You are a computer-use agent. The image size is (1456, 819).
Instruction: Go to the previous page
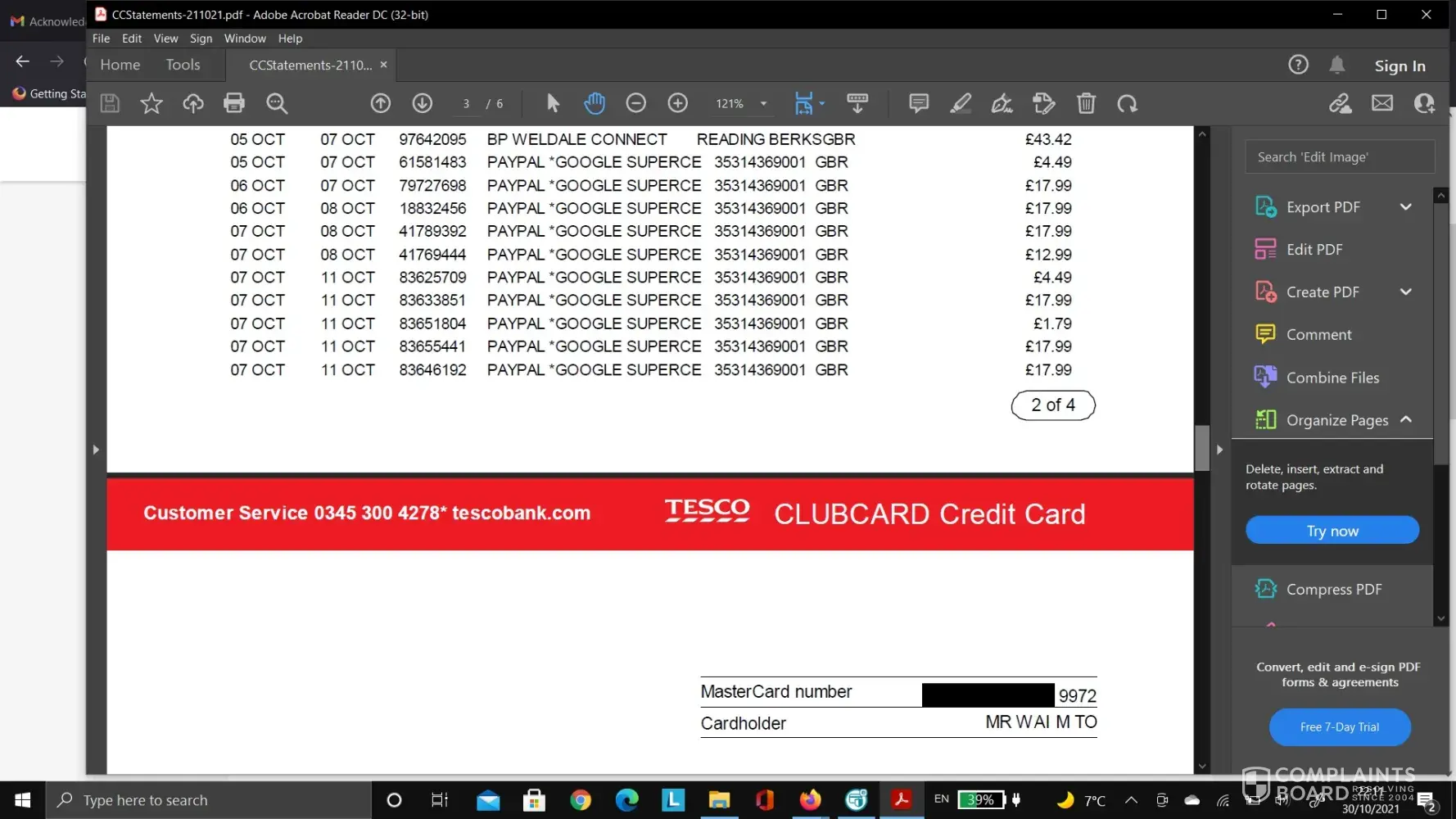pos(380,103)
